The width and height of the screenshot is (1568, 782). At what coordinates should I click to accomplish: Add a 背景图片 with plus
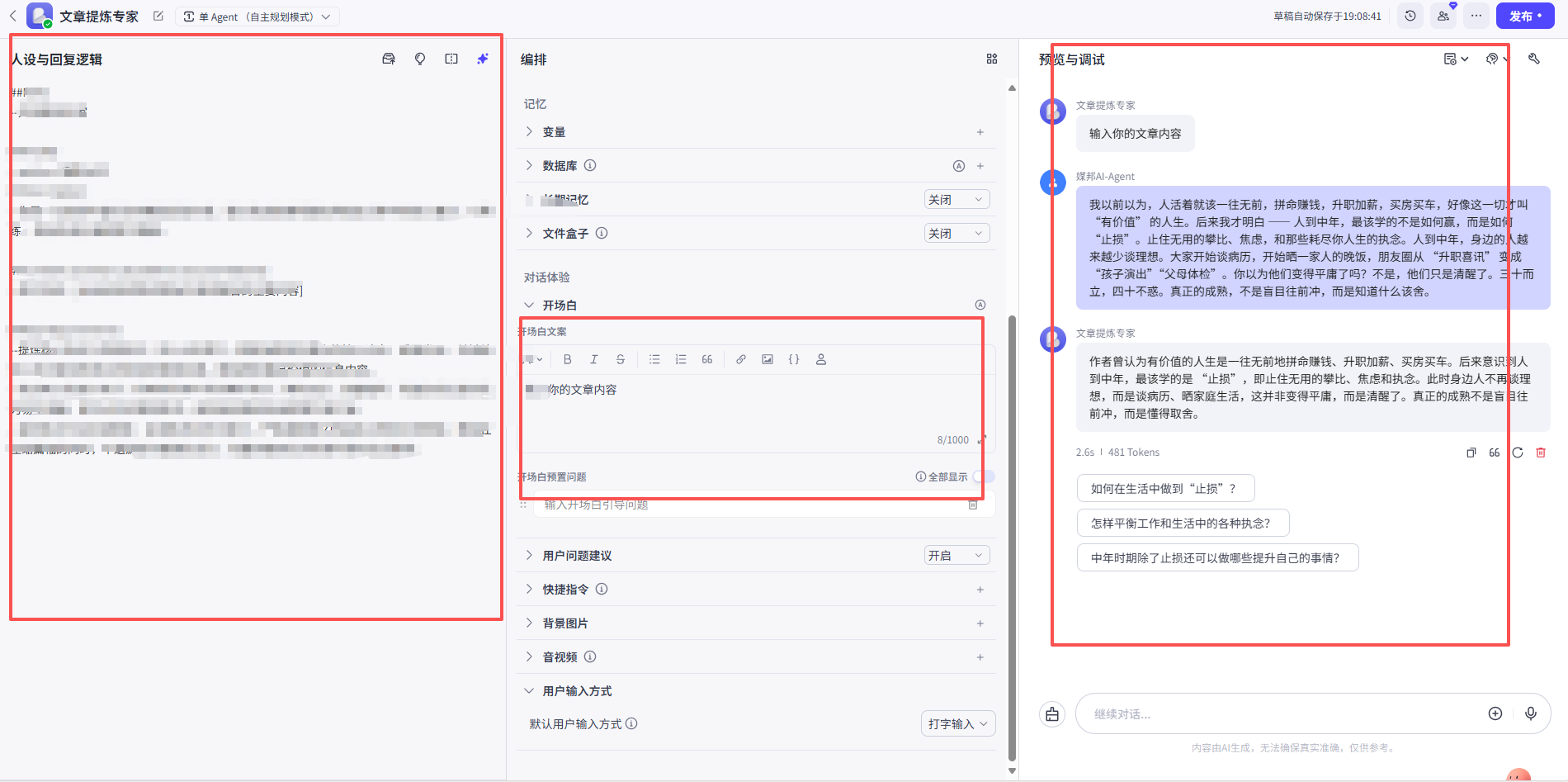[x=980, y=623]
